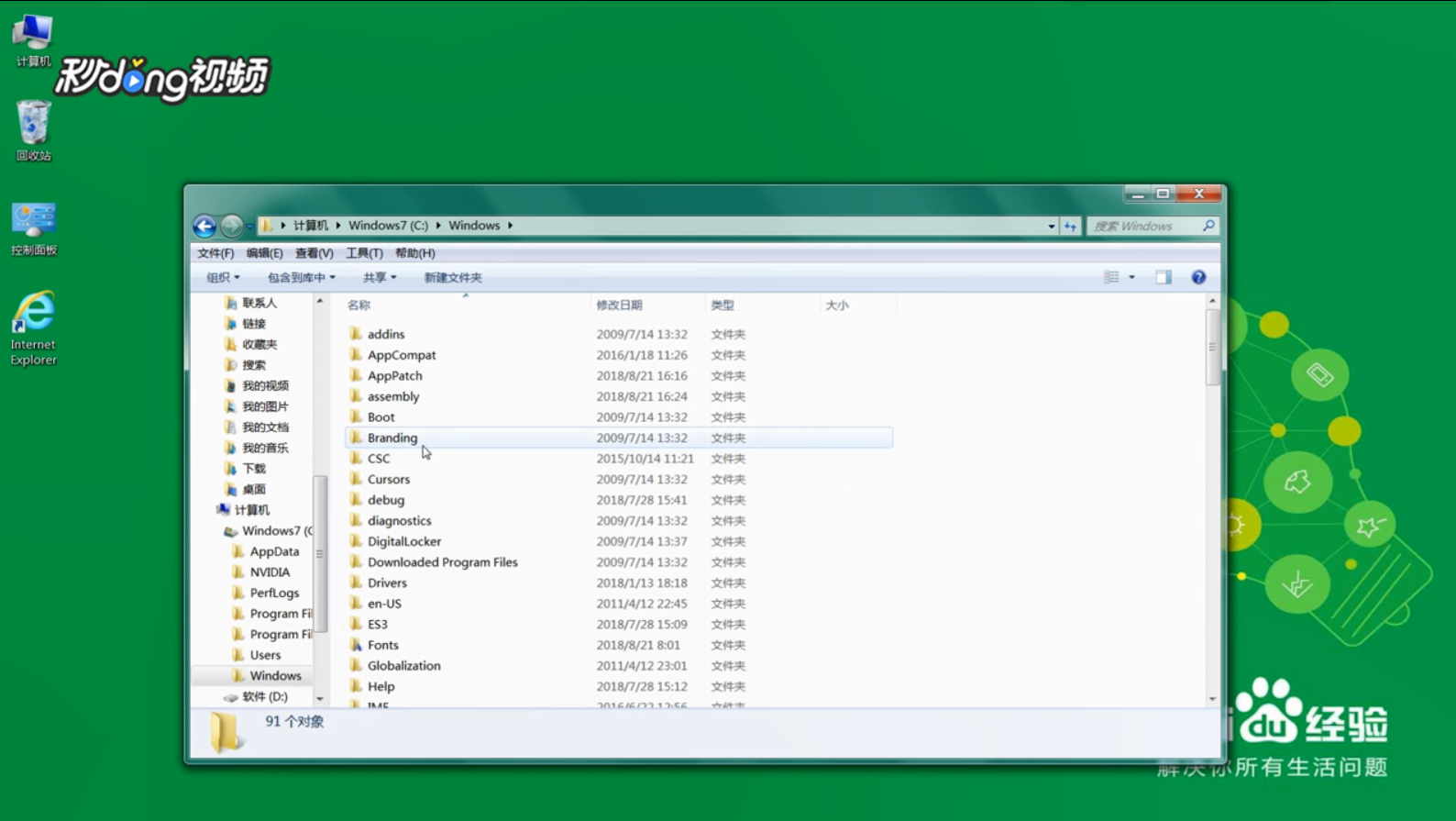Click the file list vertical scrollbar thumb

coord(1212,347)
